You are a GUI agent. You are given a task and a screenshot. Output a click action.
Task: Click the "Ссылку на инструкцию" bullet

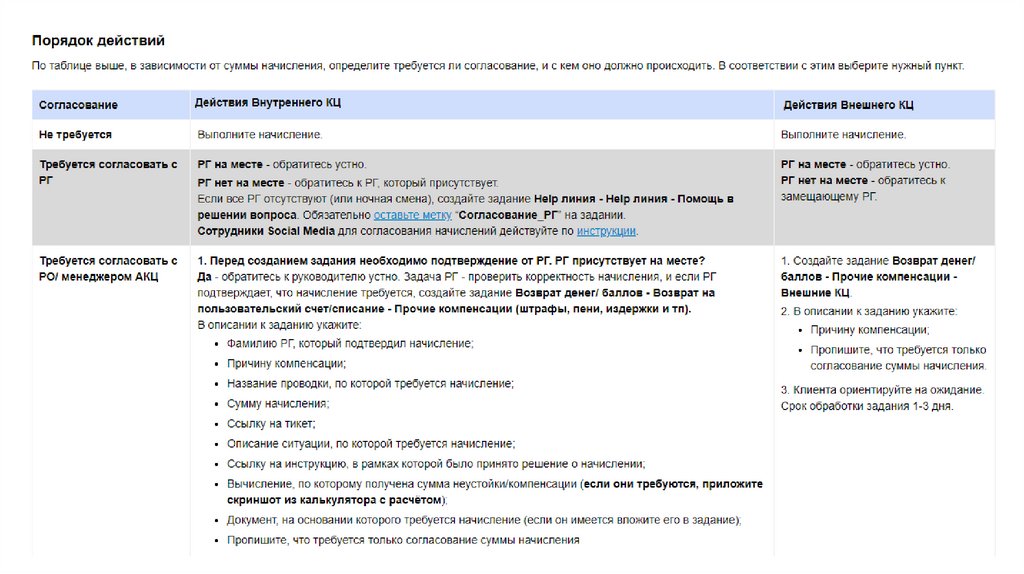(x=436, y=464)
